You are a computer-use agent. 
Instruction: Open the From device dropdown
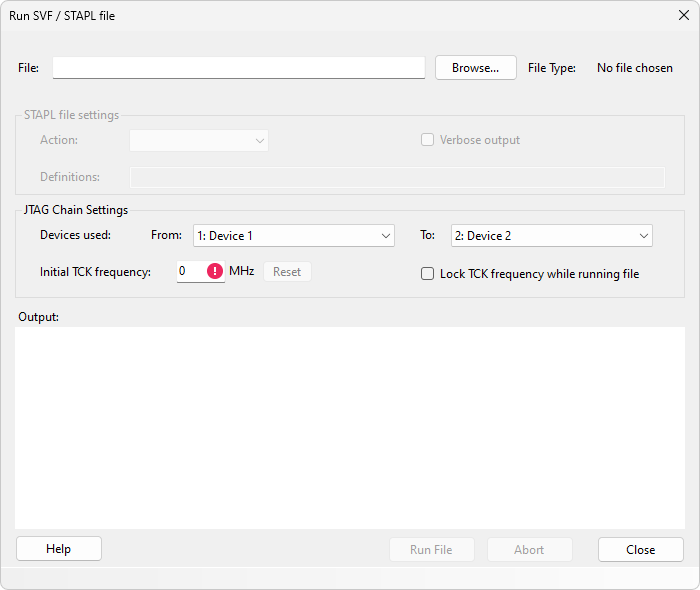[293, 236]
